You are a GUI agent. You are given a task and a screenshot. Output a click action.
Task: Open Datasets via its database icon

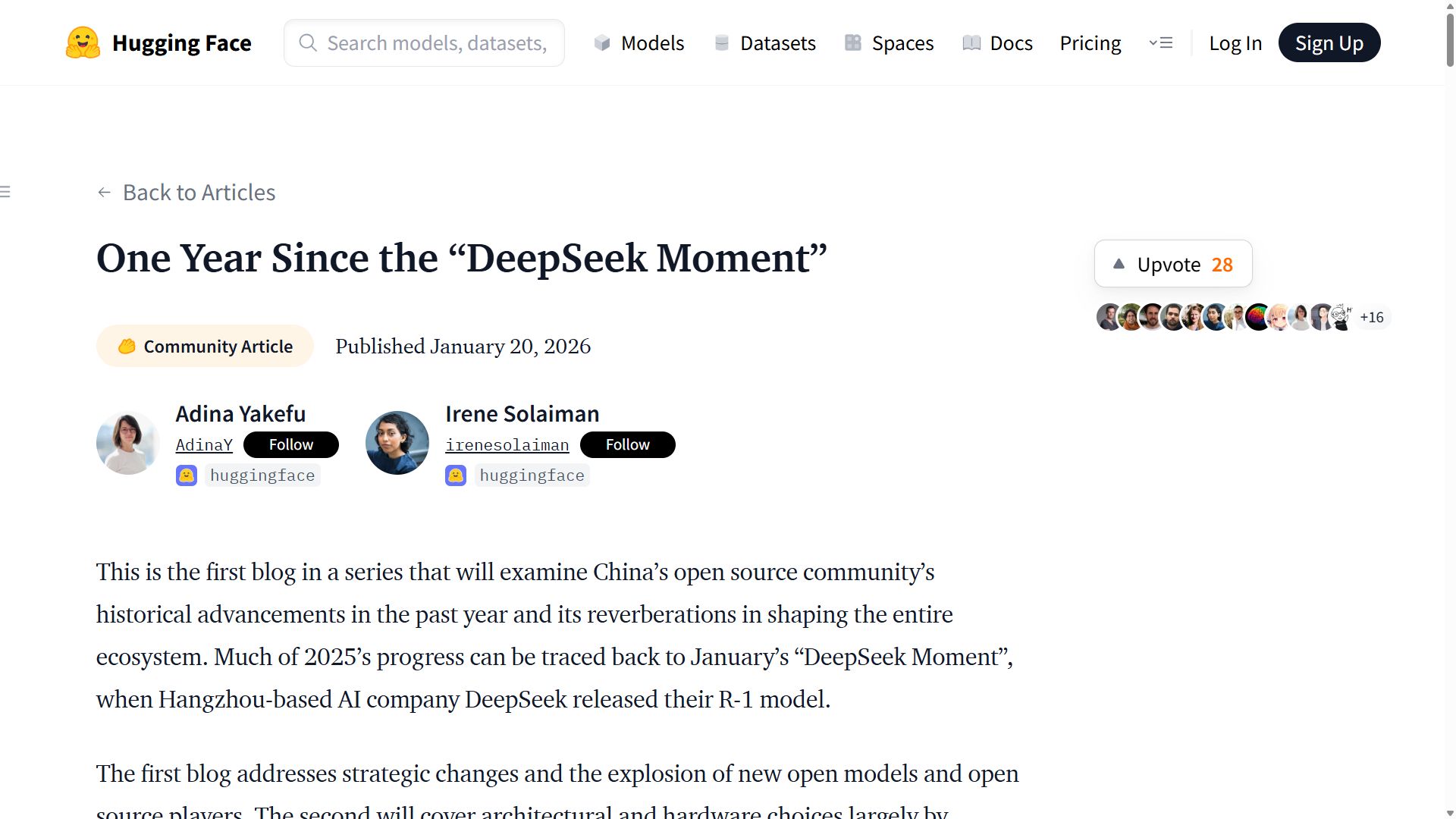[721, 43]
